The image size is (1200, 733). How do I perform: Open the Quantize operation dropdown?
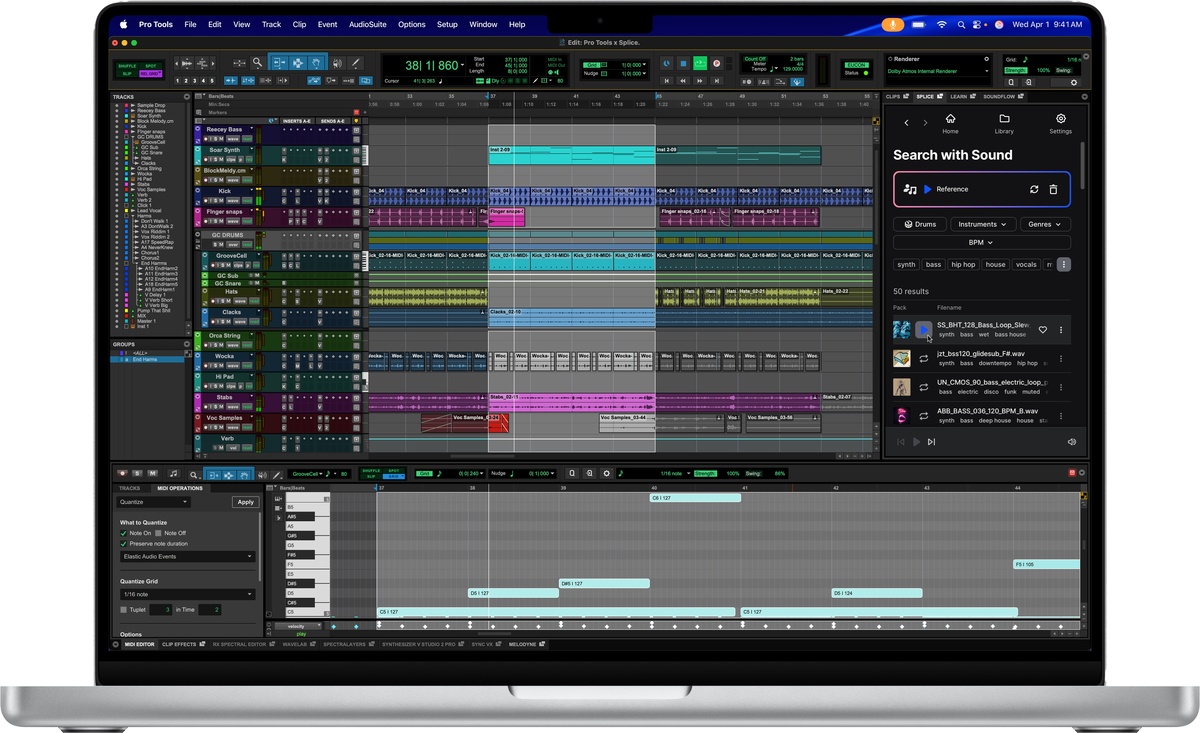pos(153,502)
